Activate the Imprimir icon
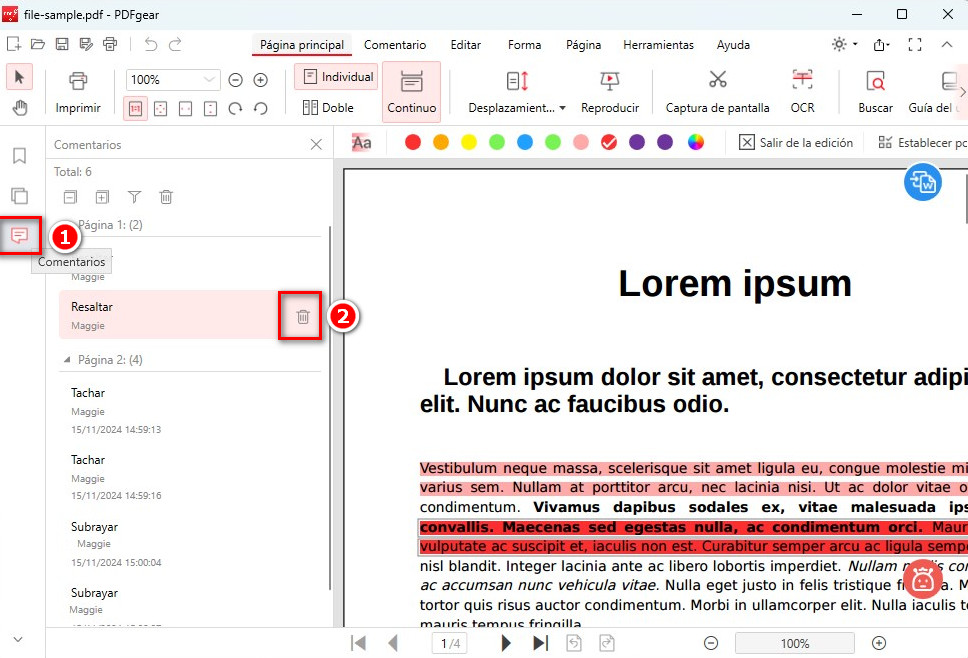Viewport: 968px width, 658px height. tap(78, 90)
